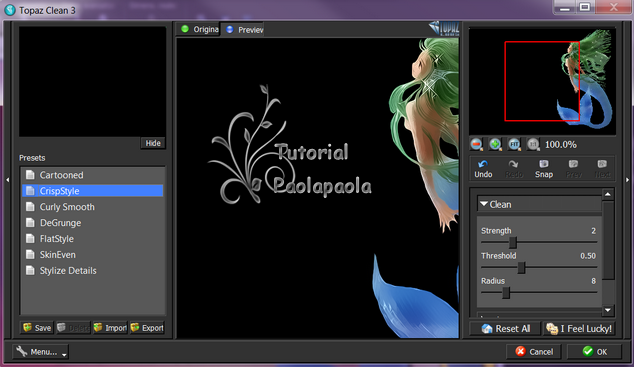634x367 pixels.
Task: Cancel the Topaz Clean dialog
Action: click(x=534, y=352)
